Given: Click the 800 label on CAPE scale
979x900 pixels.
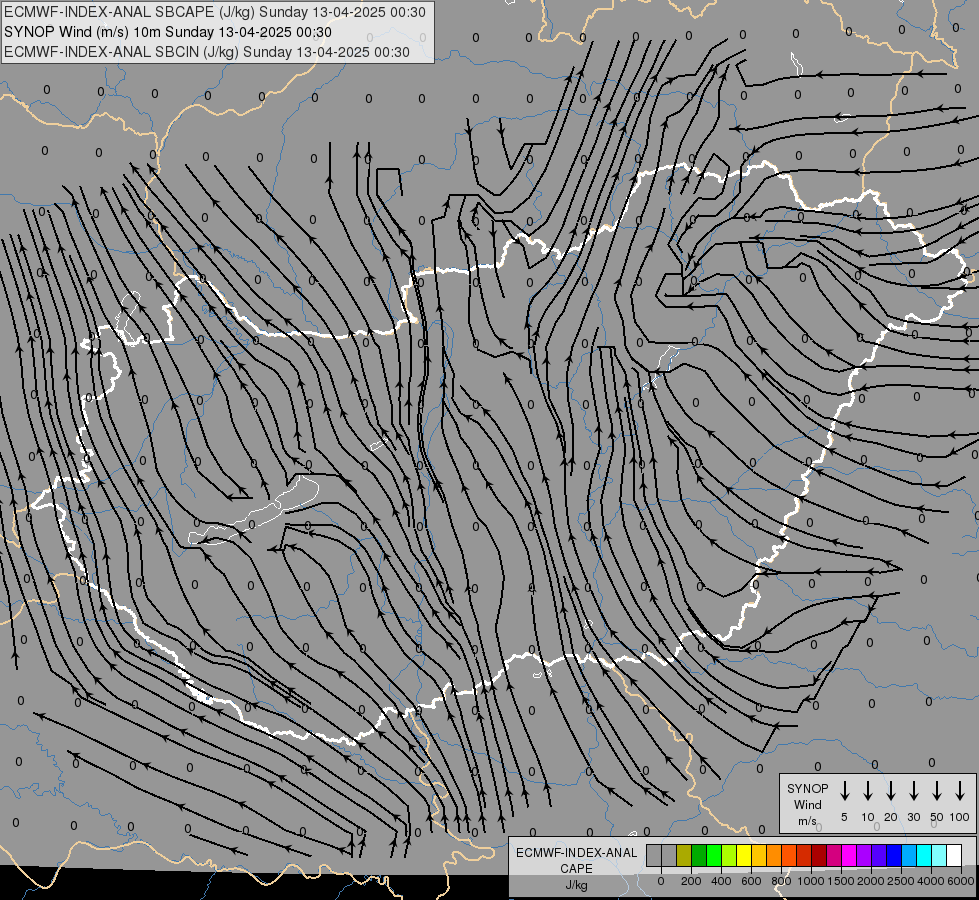Looking at the screenshot, I should pos(781,881).
